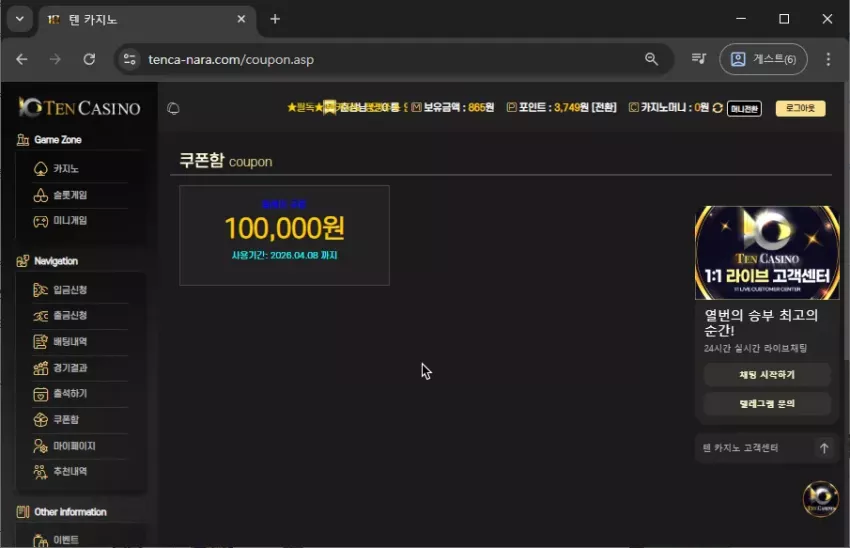Click the Ten Casino logo
This screenshot has width=850, height=548.
click(79, 107)
